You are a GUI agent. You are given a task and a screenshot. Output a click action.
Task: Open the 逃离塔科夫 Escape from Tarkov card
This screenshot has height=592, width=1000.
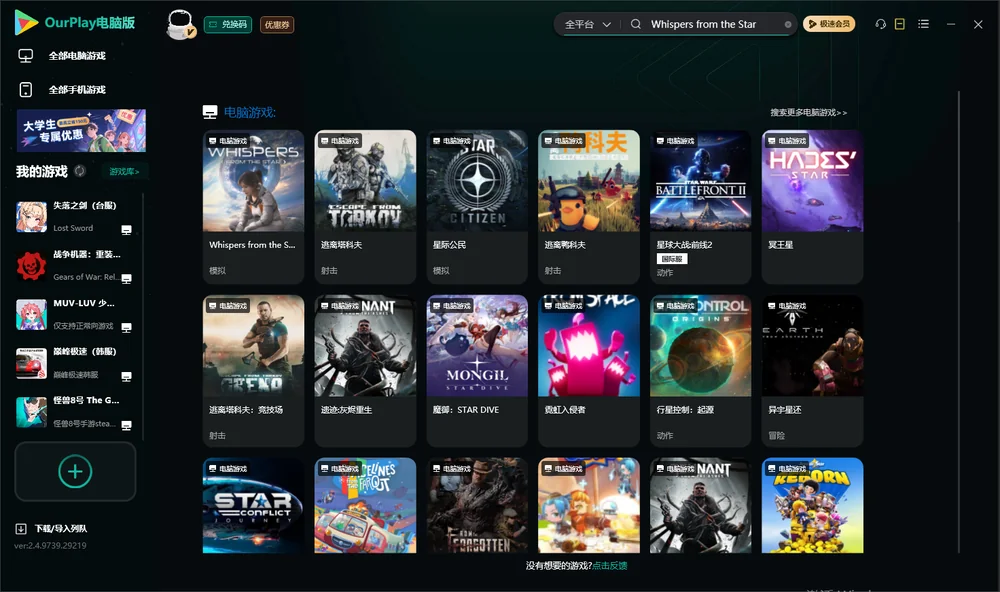tap(365, 207)
